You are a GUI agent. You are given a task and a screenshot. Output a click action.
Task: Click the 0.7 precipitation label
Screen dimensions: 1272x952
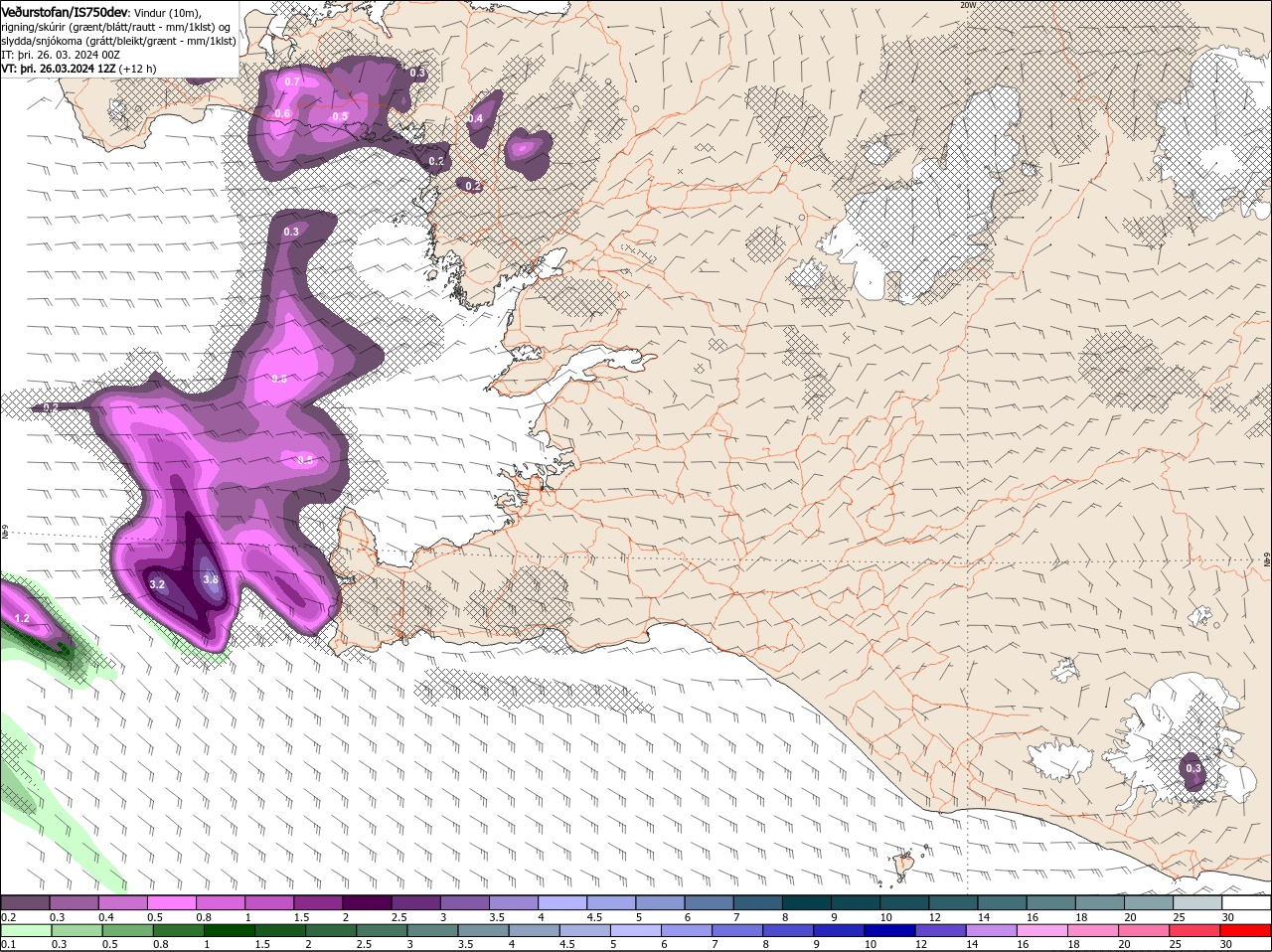(x=292, y=81)
